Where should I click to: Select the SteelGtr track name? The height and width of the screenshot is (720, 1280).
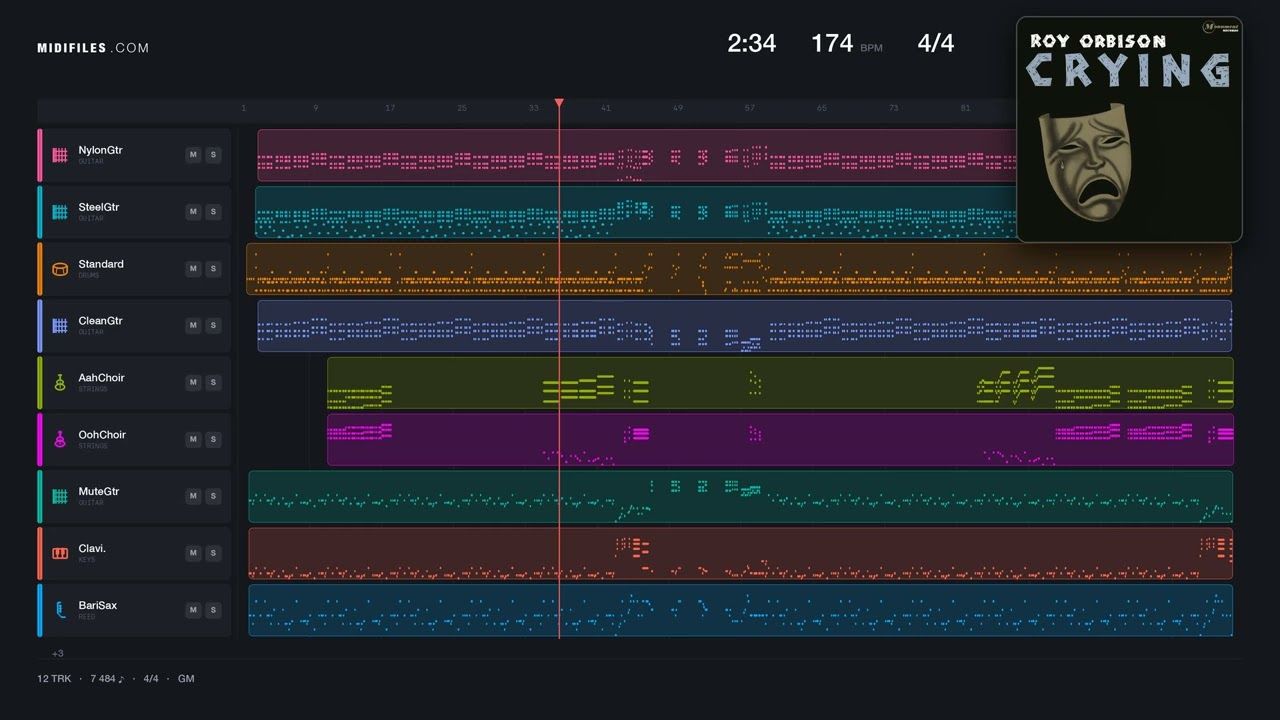coord(99,207)
